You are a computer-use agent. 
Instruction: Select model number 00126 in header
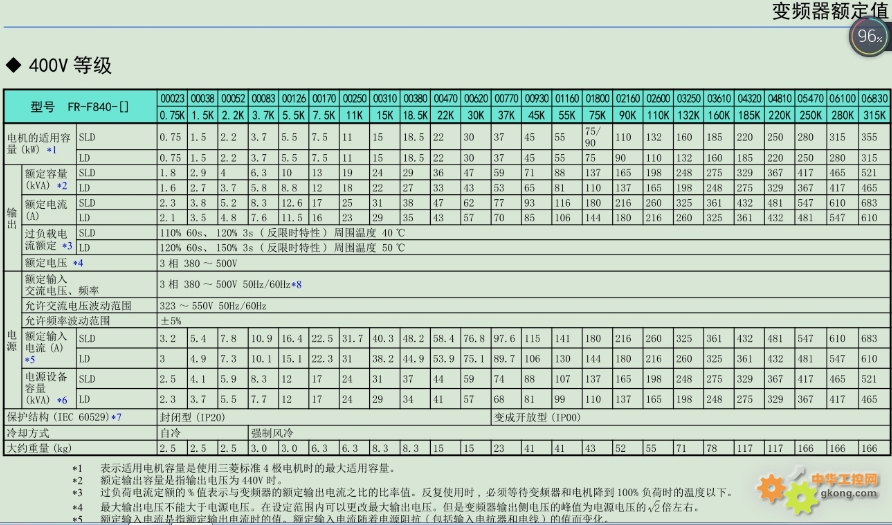click(294, 98)
